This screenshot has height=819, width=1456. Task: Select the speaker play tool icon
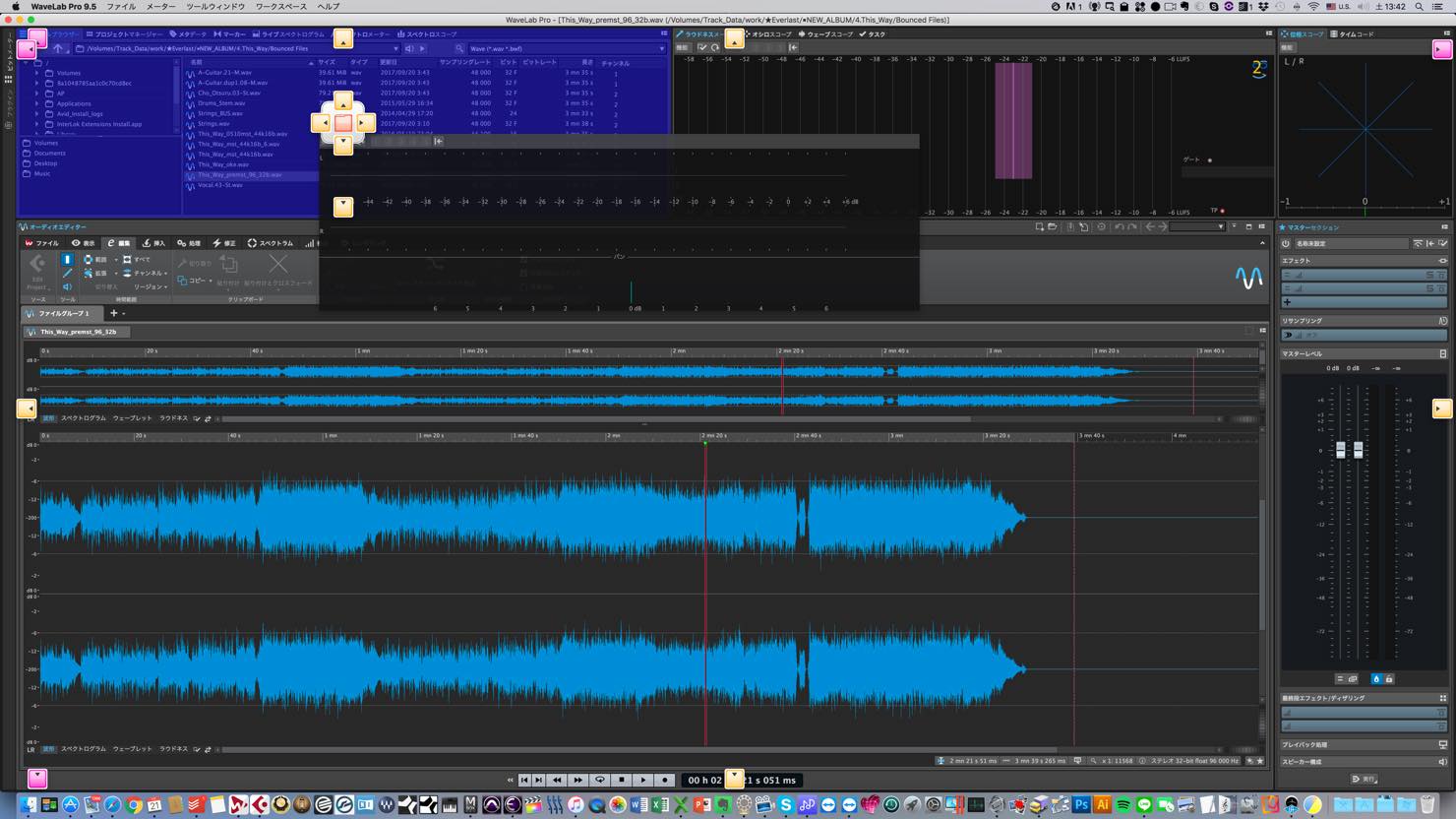(67, 287)
